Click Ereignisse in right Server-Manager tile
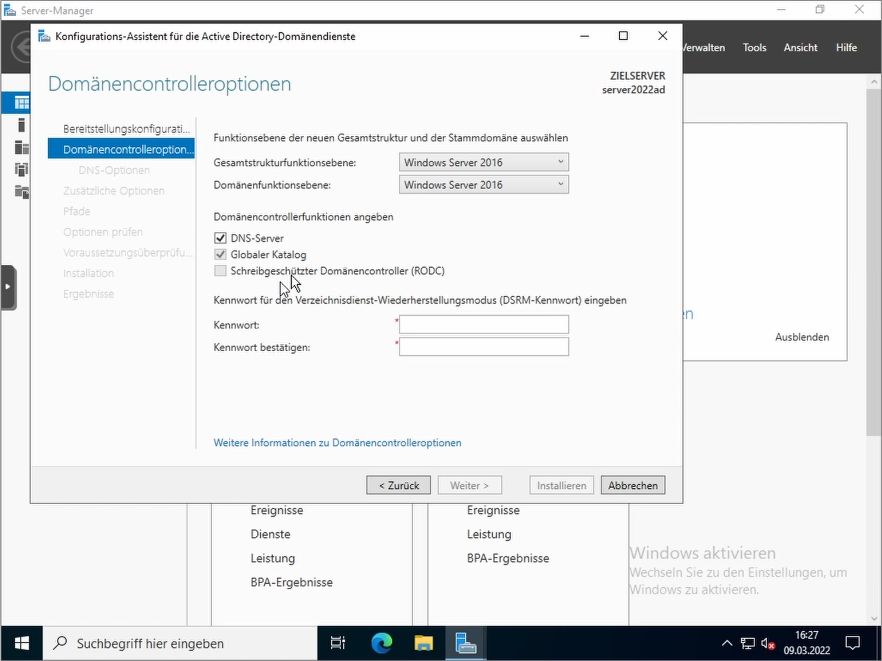The width and height of the screenshot is (882, 661). point(493,510)
